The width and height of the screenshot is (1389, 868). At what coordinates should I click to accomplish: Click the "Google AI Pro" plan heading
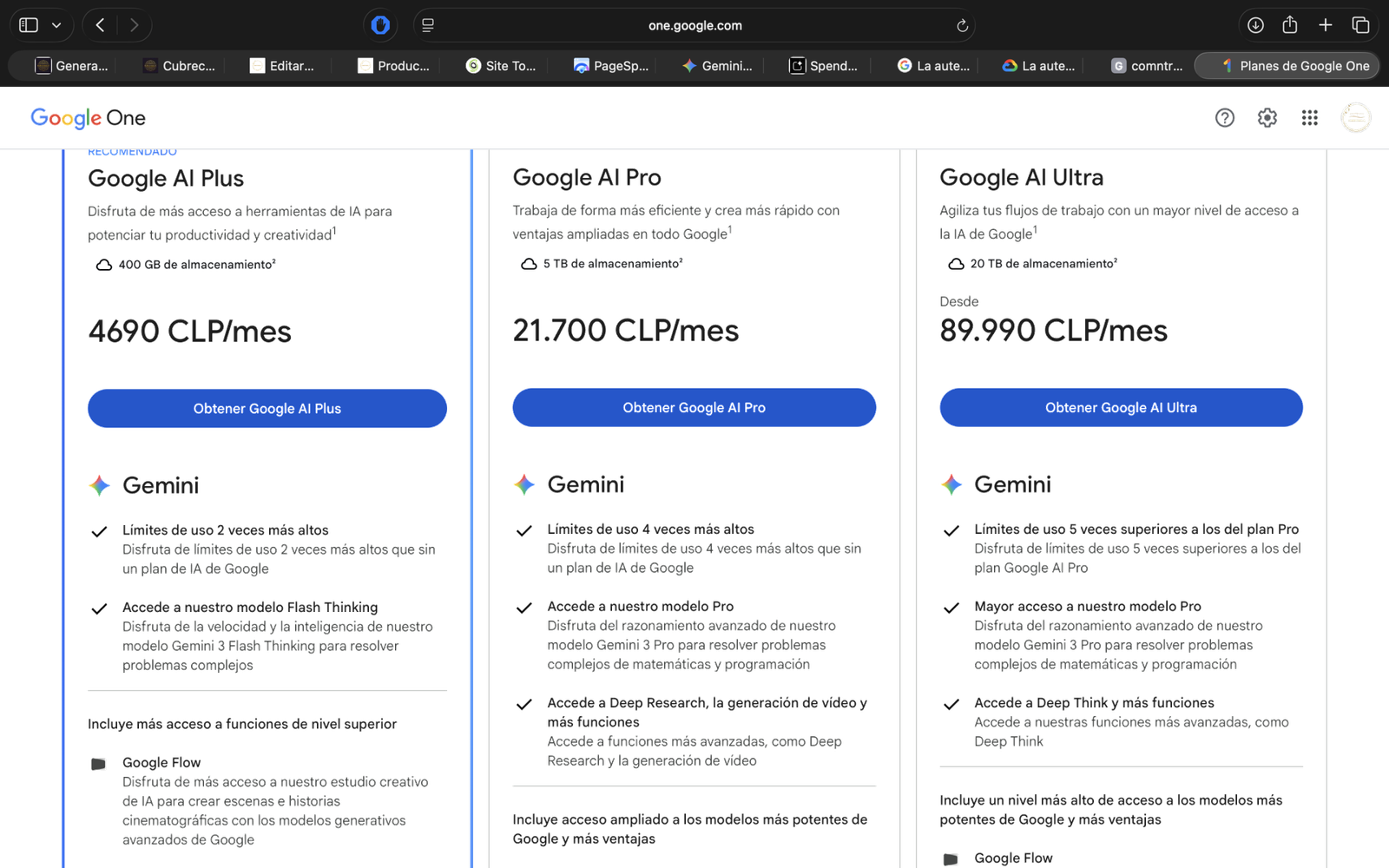coord(587,178)
